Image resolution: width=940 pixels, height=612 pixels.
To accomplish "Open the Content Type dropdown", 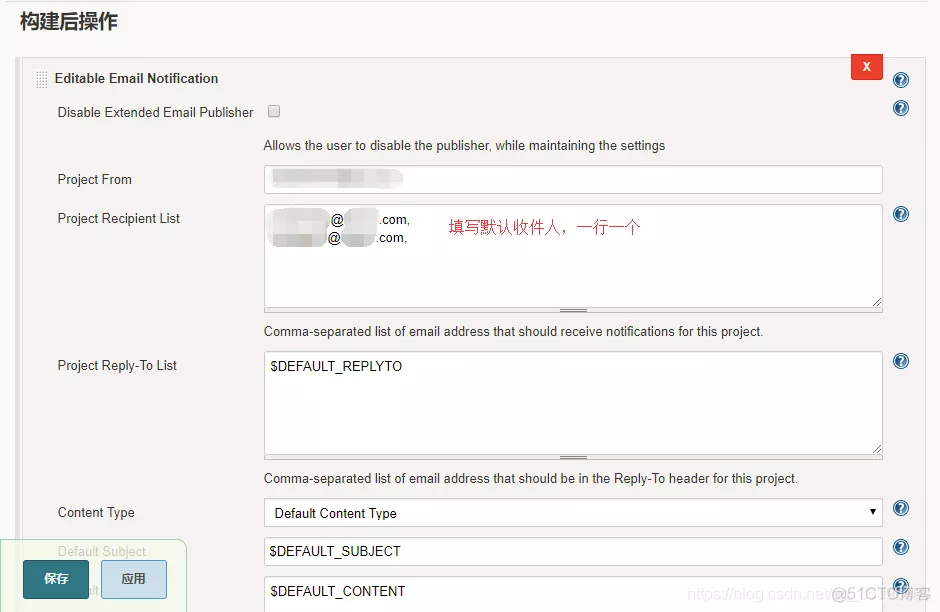I will click(573, 513).
